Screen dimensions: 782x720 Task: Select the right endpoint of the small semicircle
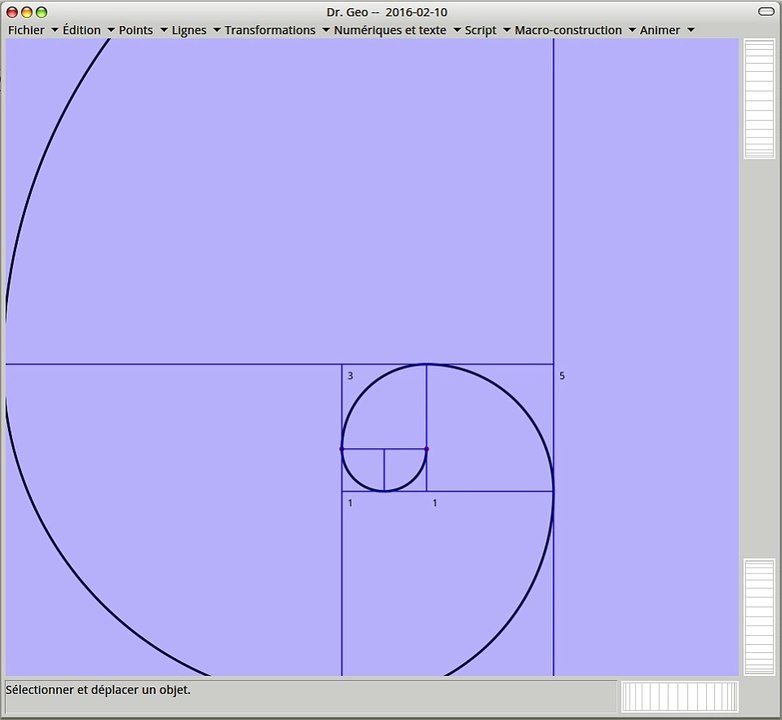point(426,449)
